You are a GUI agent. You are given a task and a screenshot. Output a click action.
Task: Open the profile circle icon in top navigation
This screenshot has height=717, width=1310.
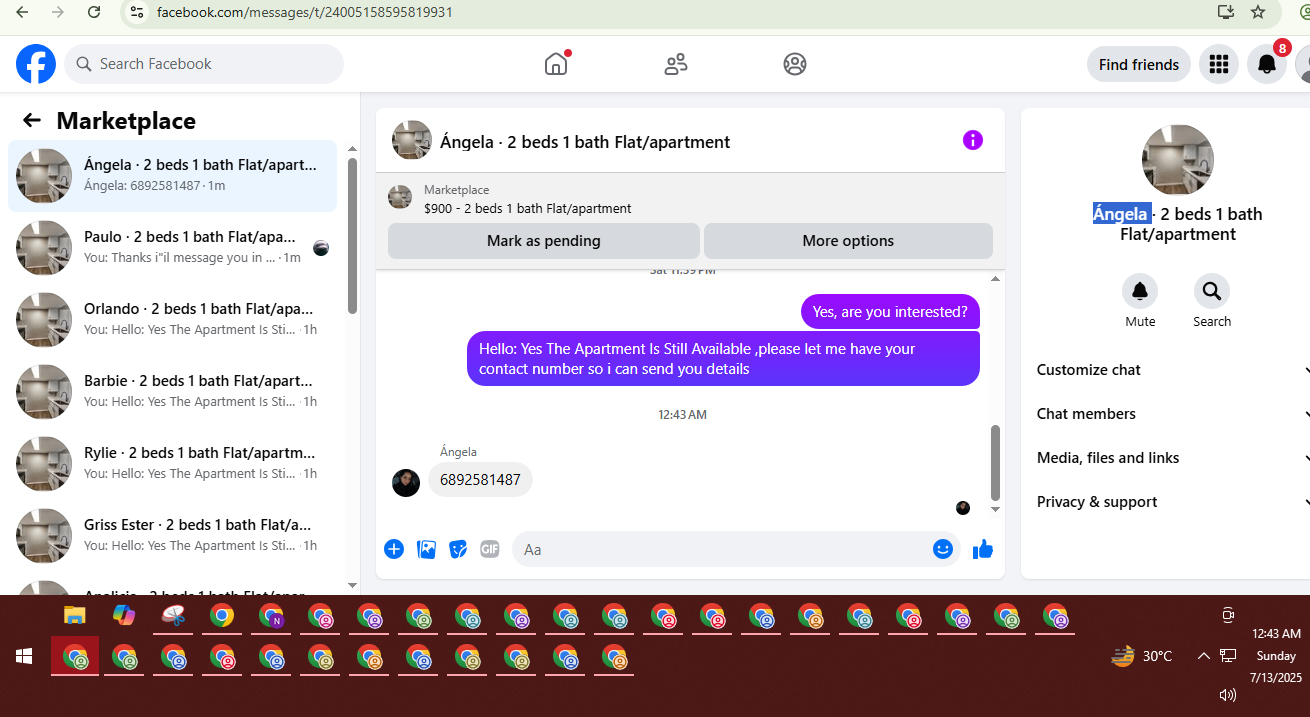(x=795, y=64)
